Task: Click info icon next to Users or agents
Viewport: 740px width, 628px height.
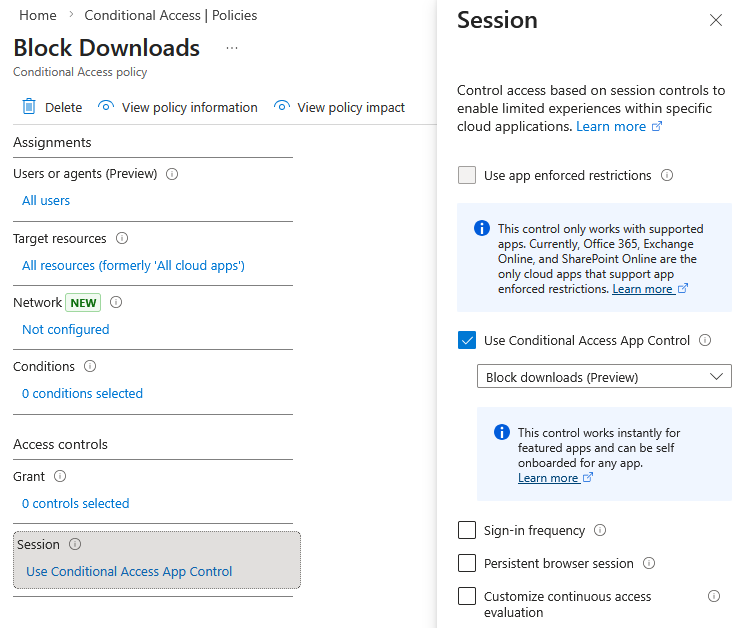Action: [172, 174]
